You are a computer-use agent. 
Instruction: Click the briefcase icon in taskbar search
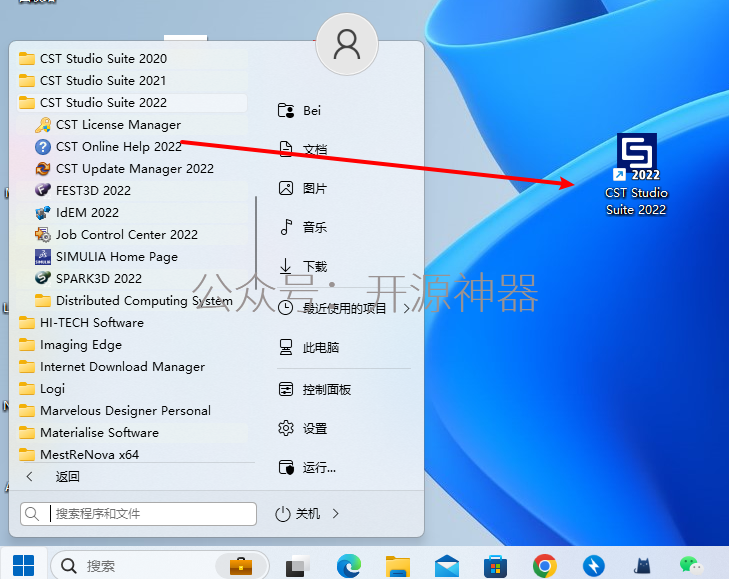click(x=241, y=566)
